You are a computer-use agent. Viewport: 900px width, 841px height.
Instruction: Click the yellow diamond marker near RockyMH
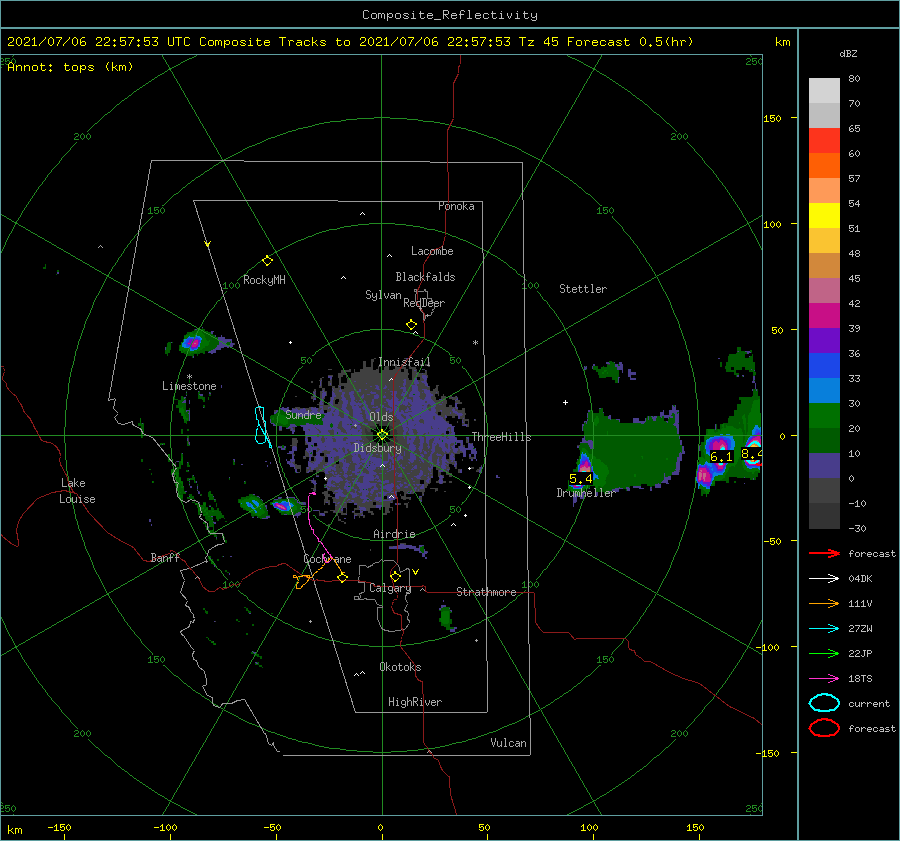[x=267, y=261]
